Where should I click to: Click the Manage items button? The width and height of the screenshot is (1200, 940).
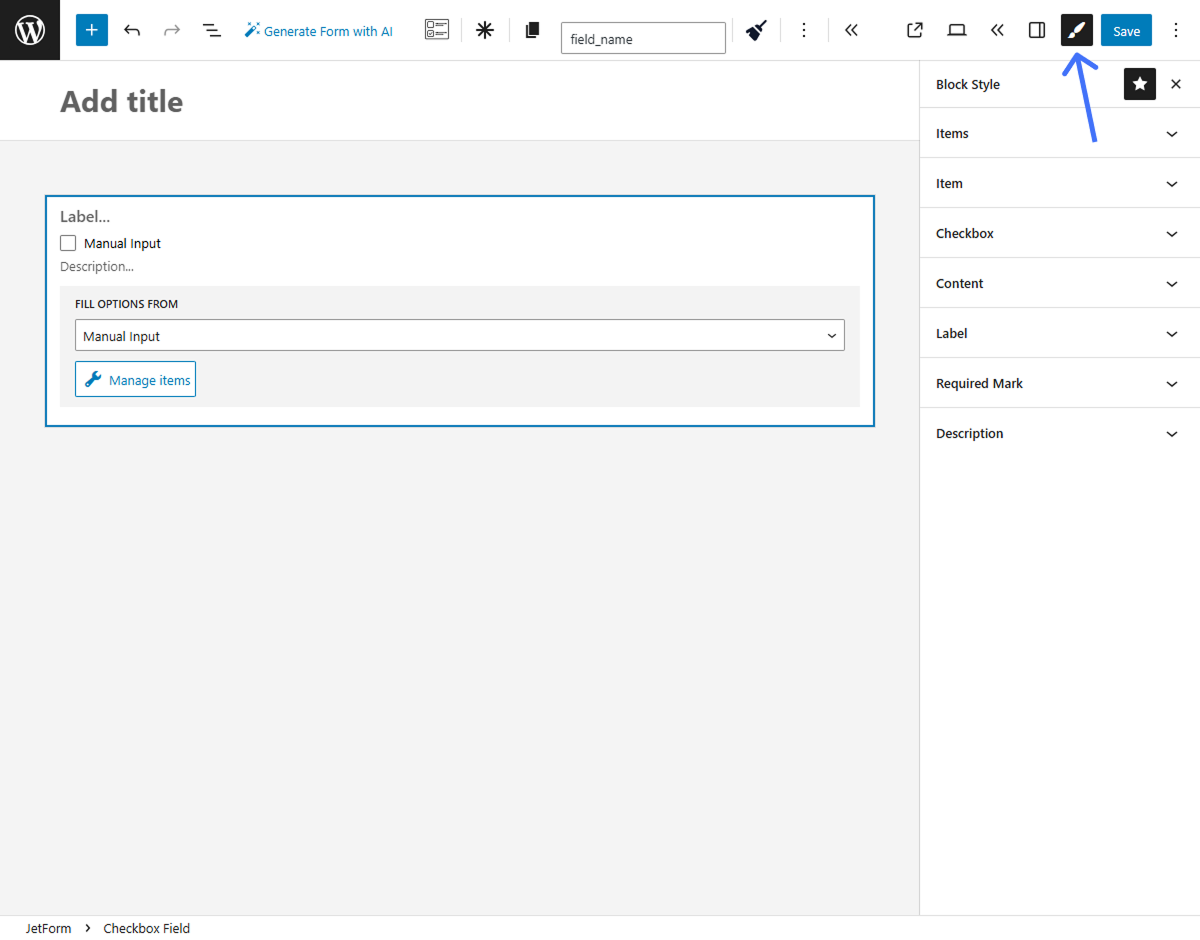click(135, 379)
